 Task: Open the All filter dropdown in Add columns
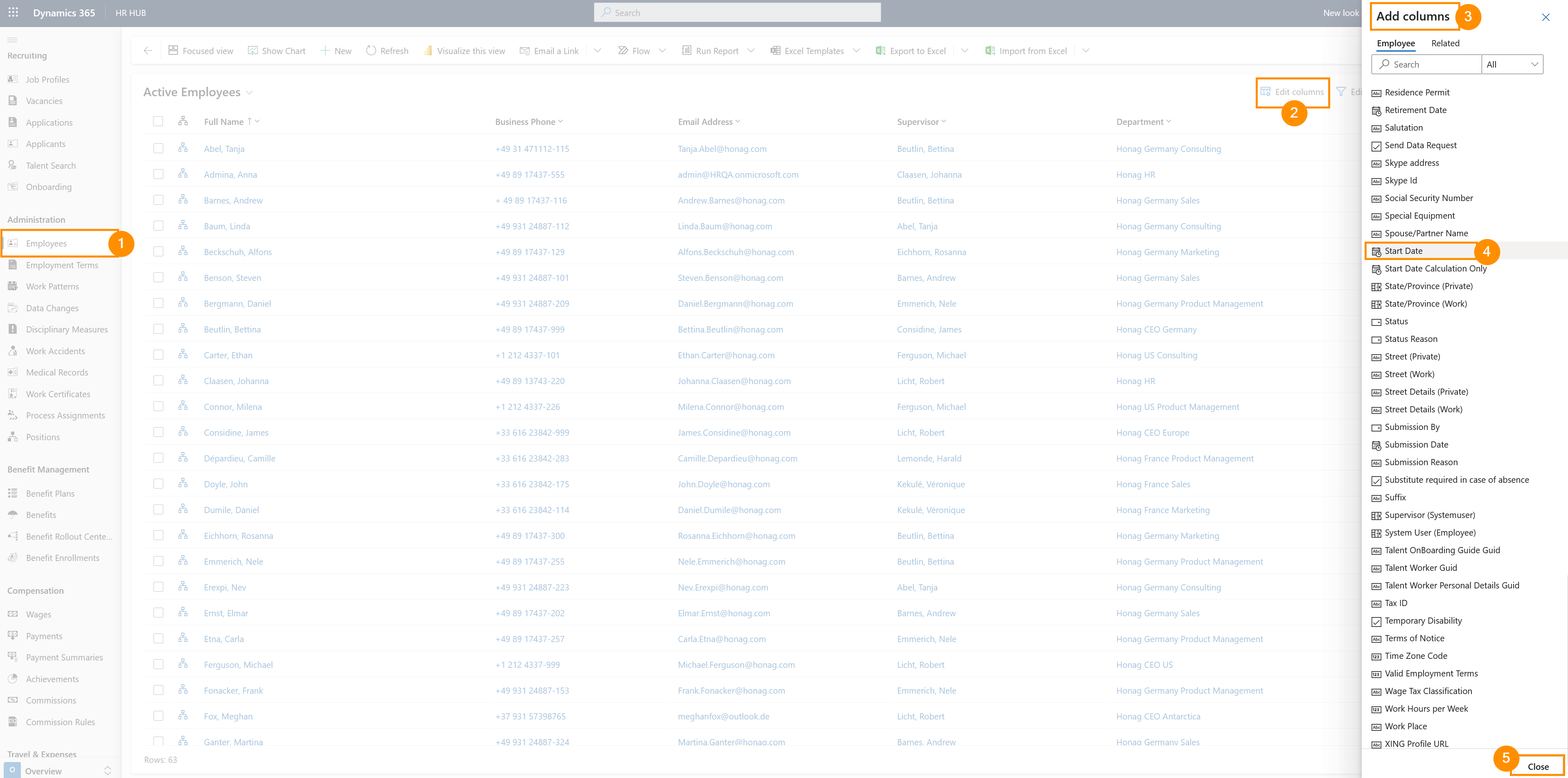click(x=1512, y=65)
